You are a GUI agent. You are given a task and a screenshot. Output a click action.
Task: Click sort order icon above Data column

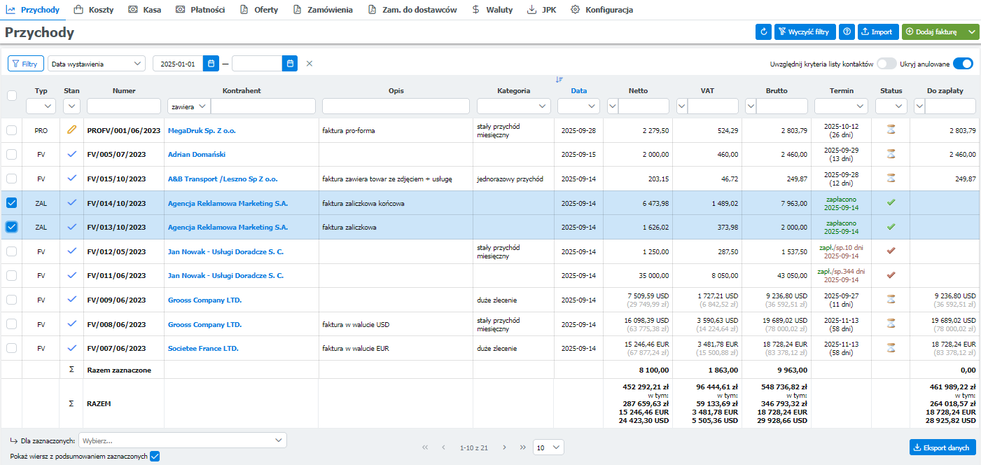pos(559,79)
